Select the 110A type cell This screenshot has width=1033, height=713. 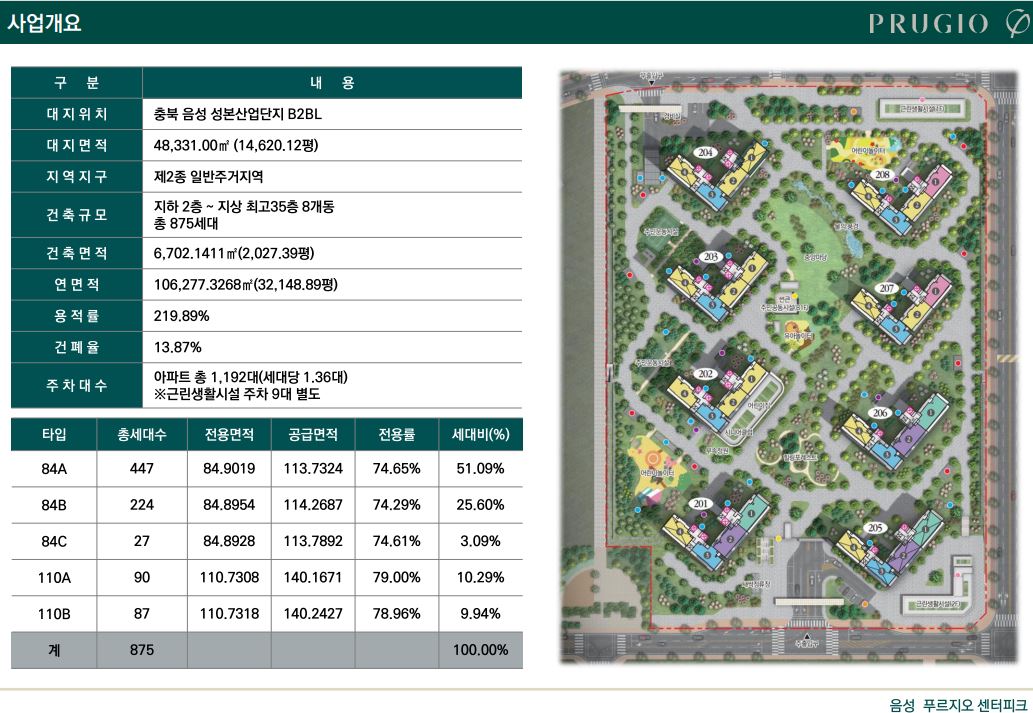pyautogui.click(x=54, y=577)
